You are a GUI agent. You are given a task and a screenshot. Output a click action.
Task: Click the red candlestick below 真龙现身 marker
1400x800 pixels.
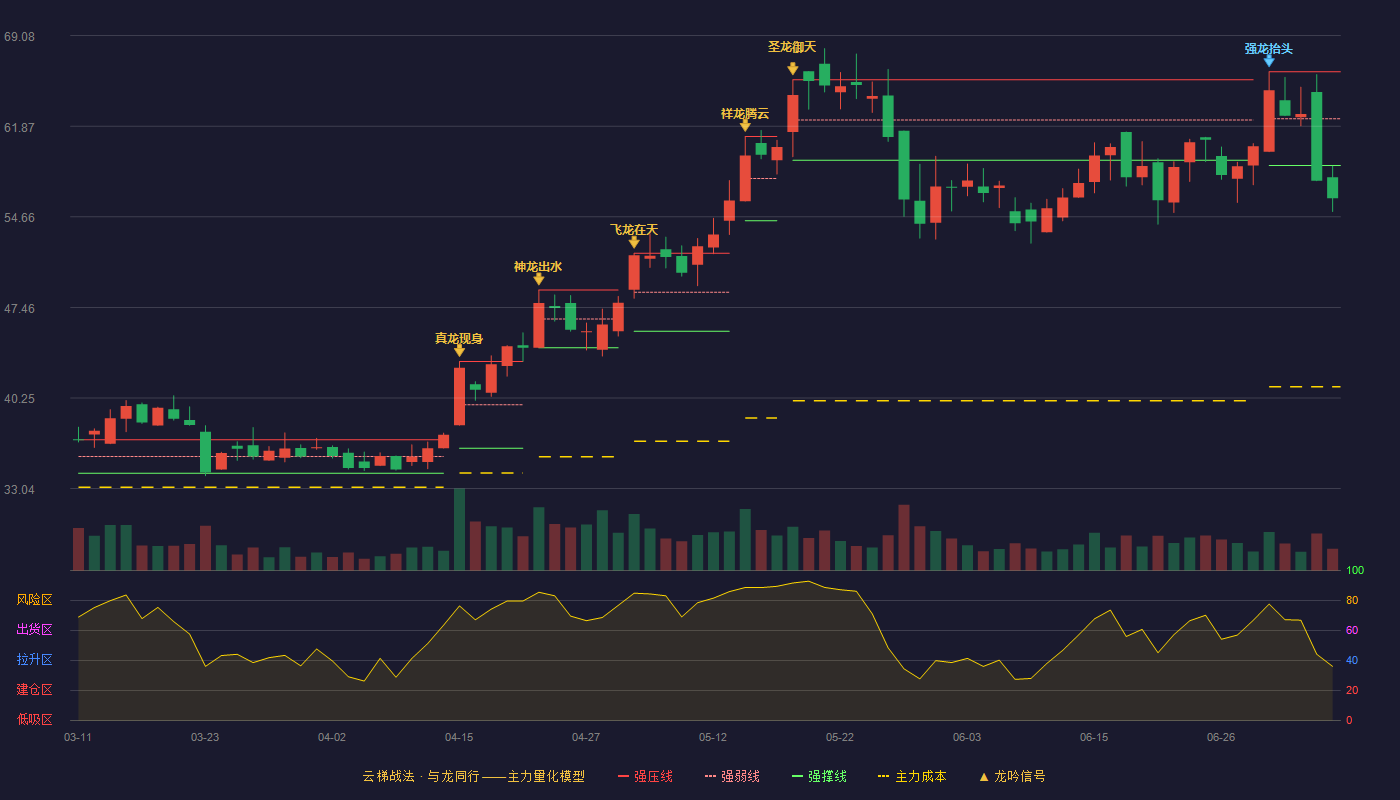[459, 396]
